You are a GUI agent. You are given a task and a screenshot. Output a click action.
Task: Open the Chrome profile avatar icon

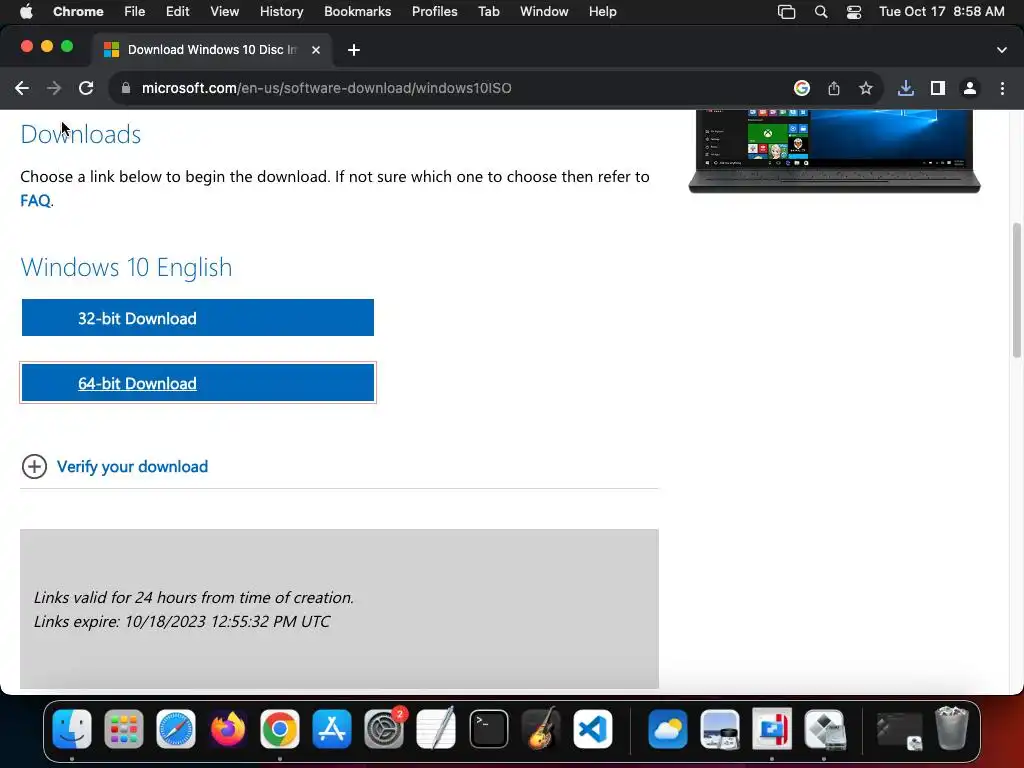coord(970,88)
